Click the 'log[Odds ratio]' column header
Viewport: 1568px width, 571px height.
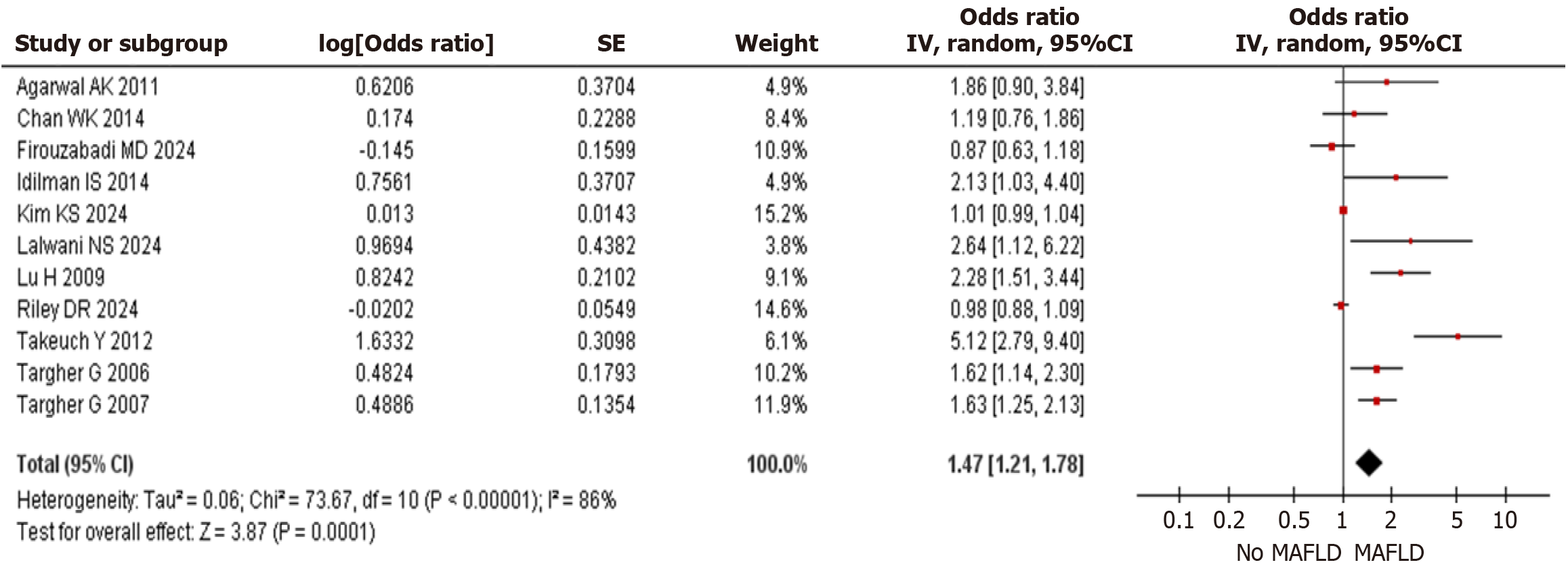tap(406, 43)
